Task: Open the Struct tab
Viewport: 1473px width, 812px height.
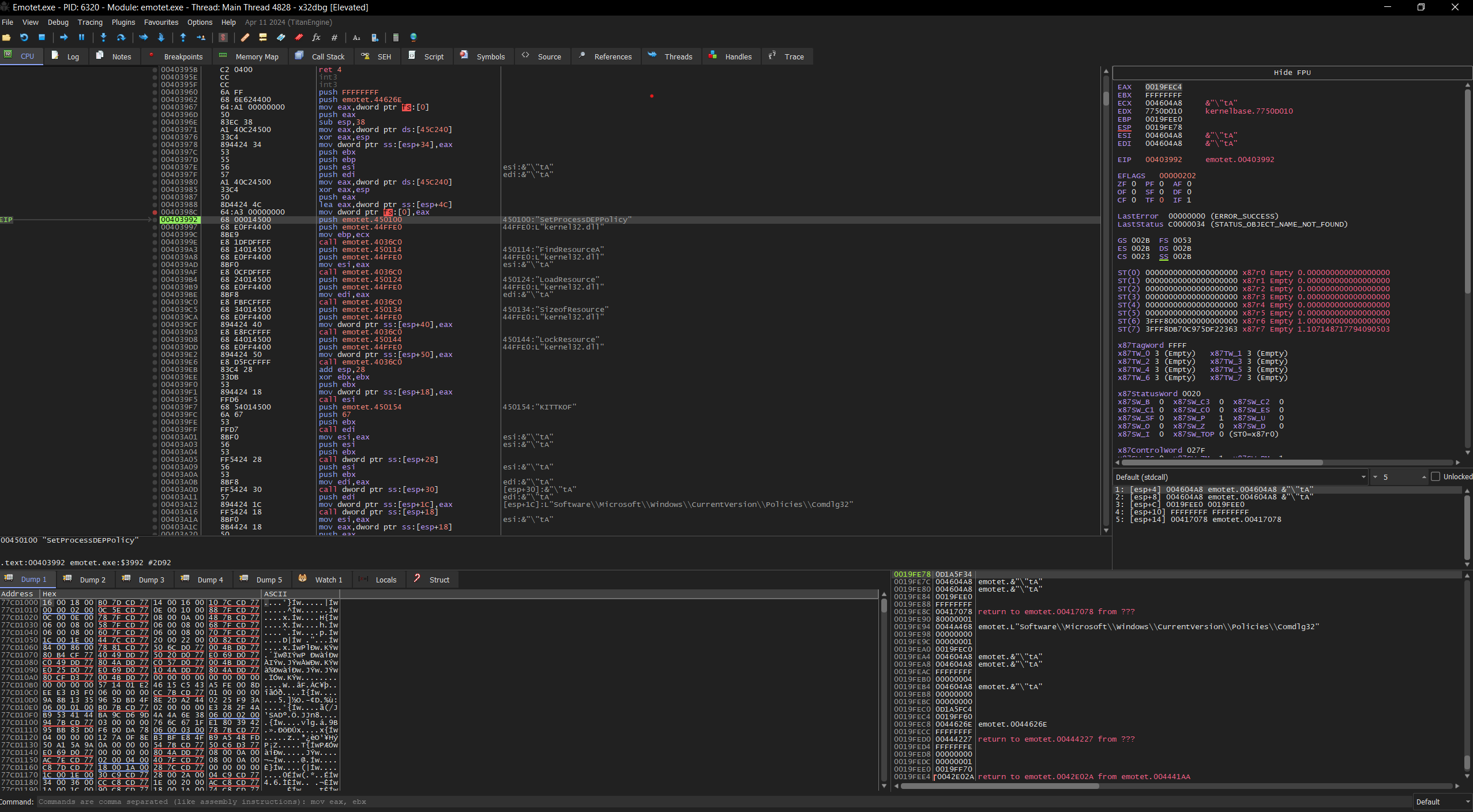Action: pos(432,580)
